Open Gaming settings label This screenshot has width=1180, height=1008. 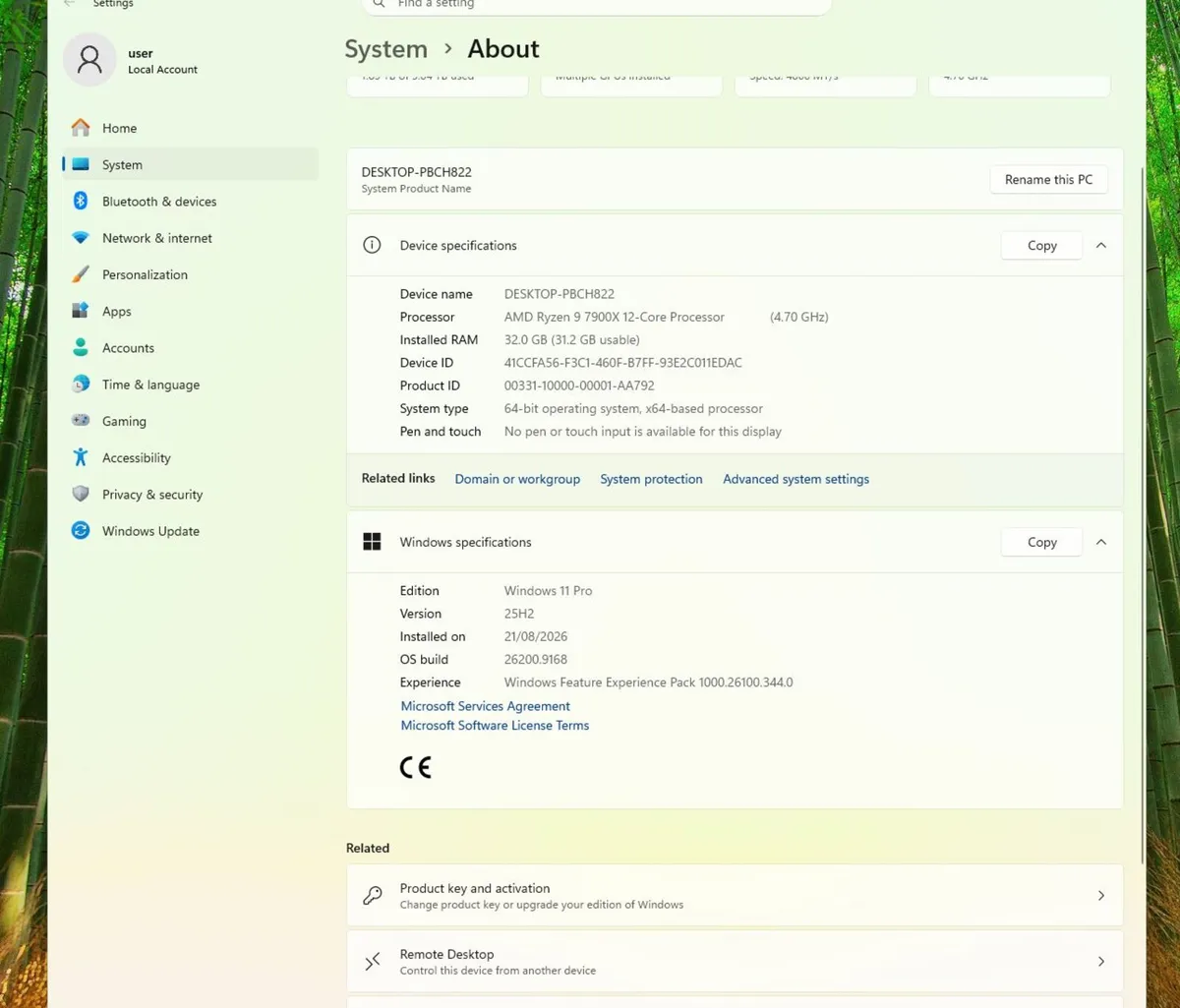tap(124, 421)
